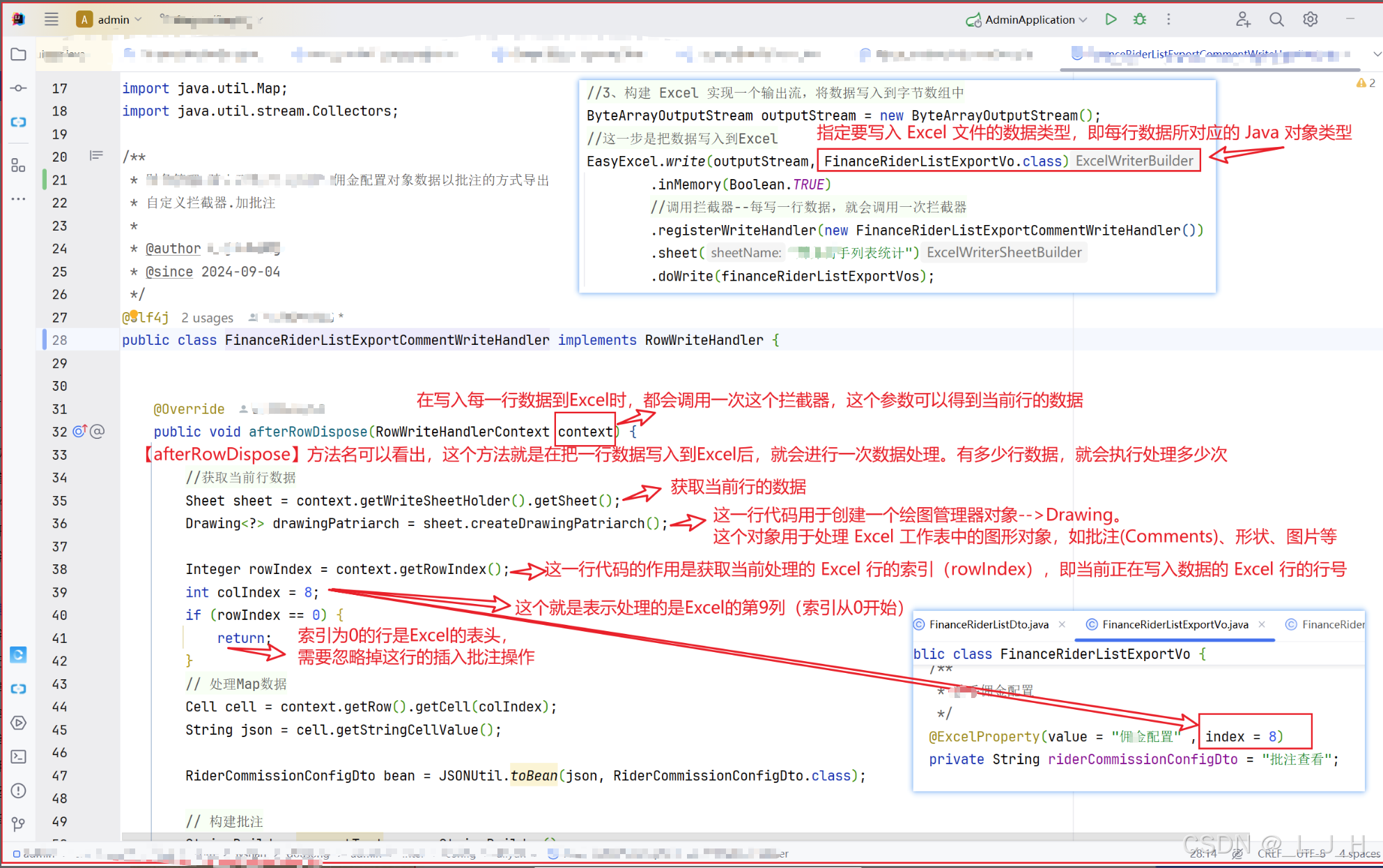Click the 'return;' statement on line 41
Screen dimensions: 1383x868
pyautogui.click(x=243, y=638)
